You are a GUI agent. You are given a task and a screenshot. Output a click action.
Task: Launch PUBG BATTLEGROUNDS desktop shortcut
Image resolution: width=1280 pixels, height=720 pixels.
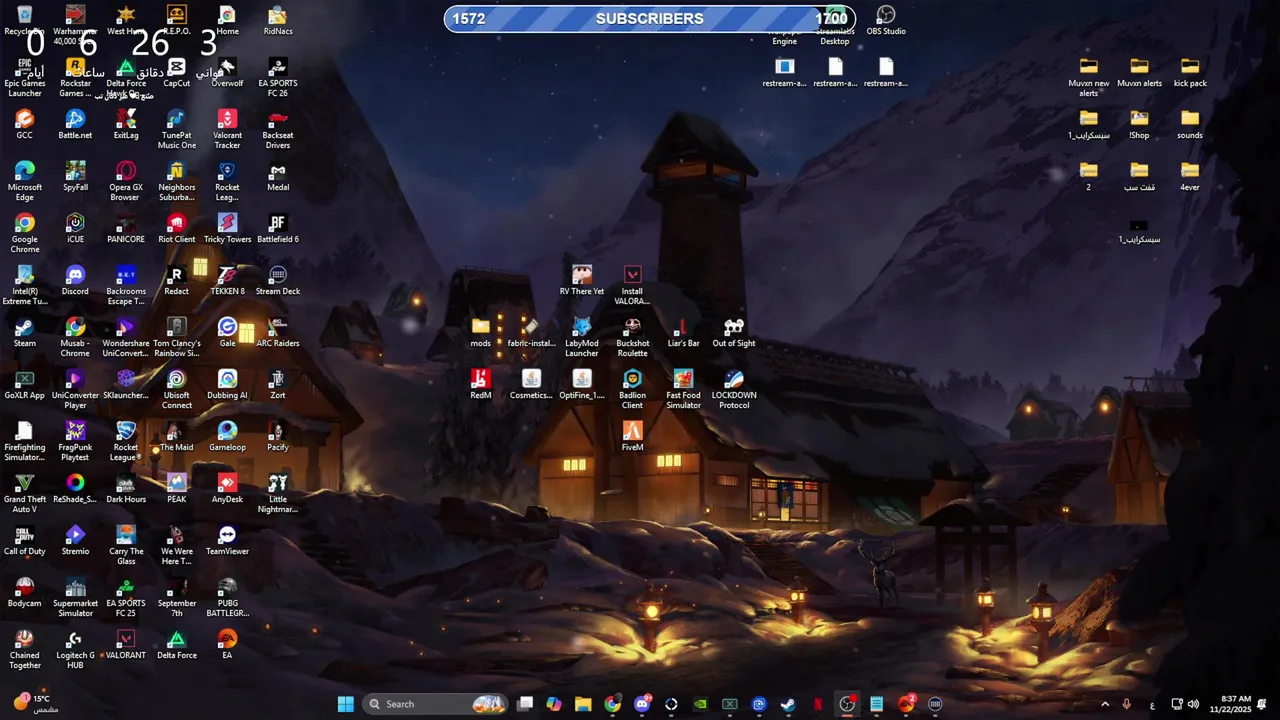pyautogui.click(x=227, y=597)
